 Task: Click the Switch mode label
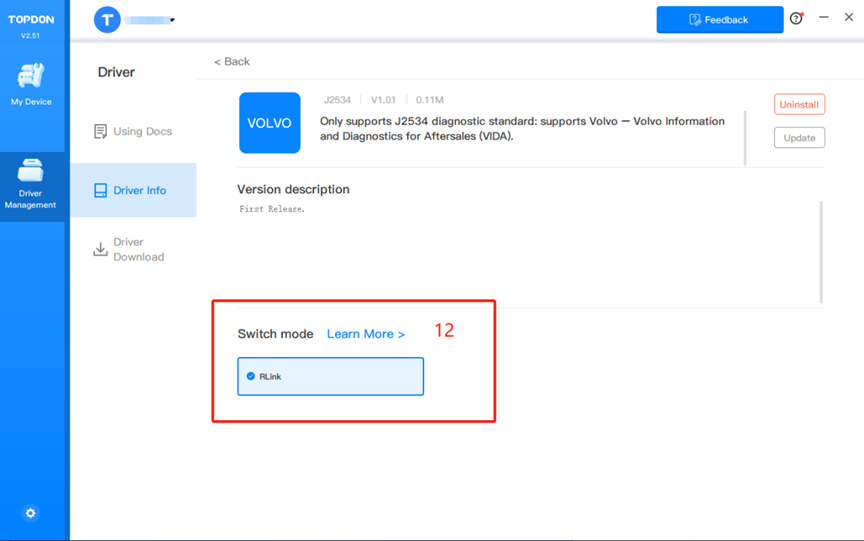(276, 334)
